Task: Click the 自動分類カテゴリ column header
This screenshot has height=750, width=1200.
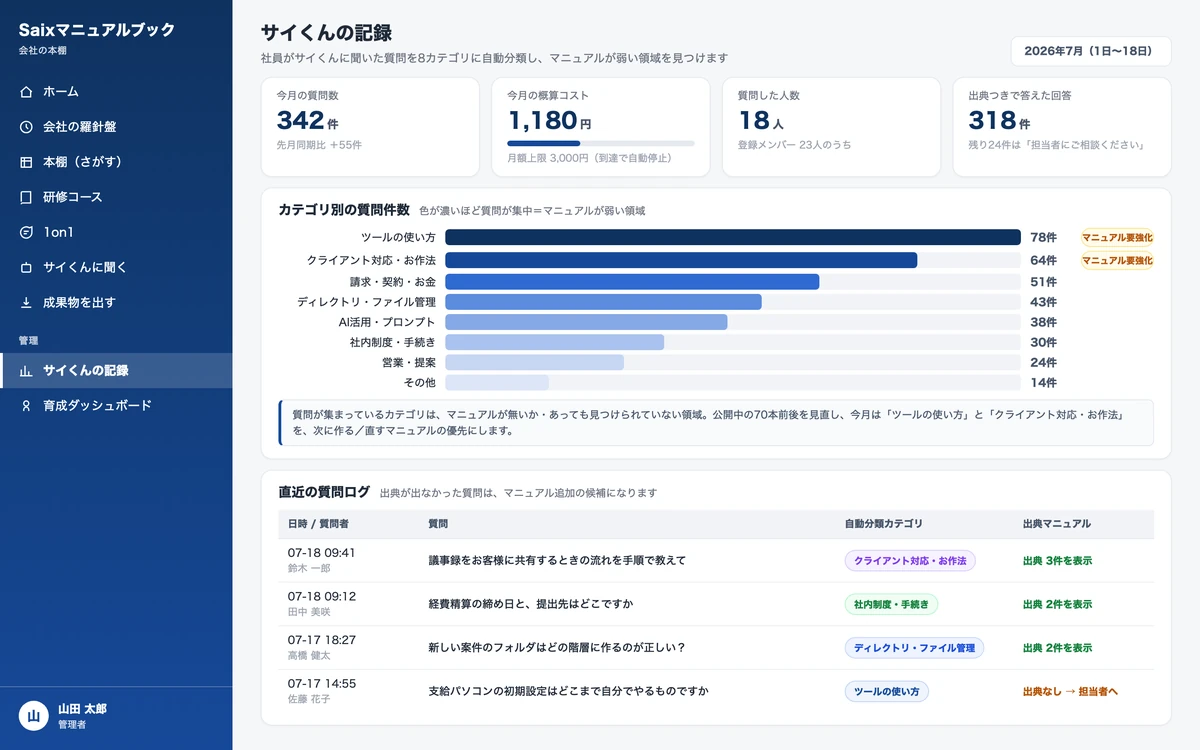Action: point(884,524)
